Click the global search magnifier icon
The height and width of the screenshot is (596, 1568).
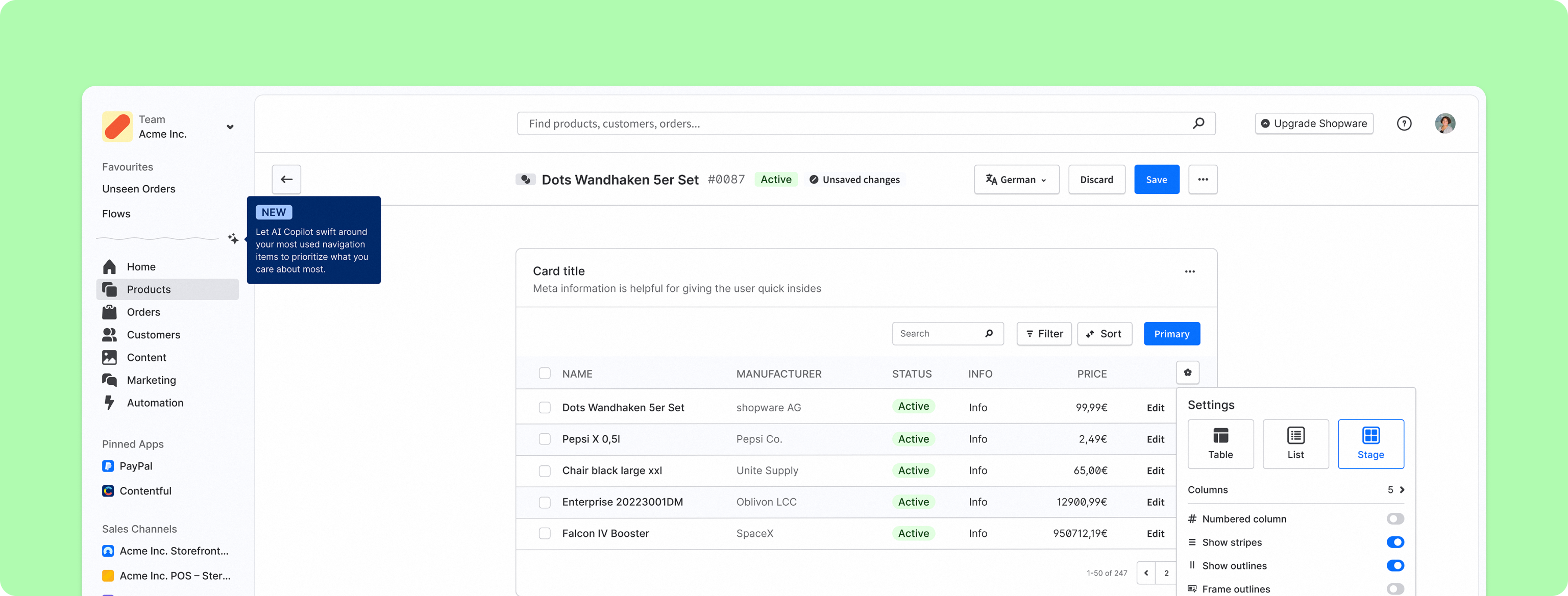pos(1198,123)
